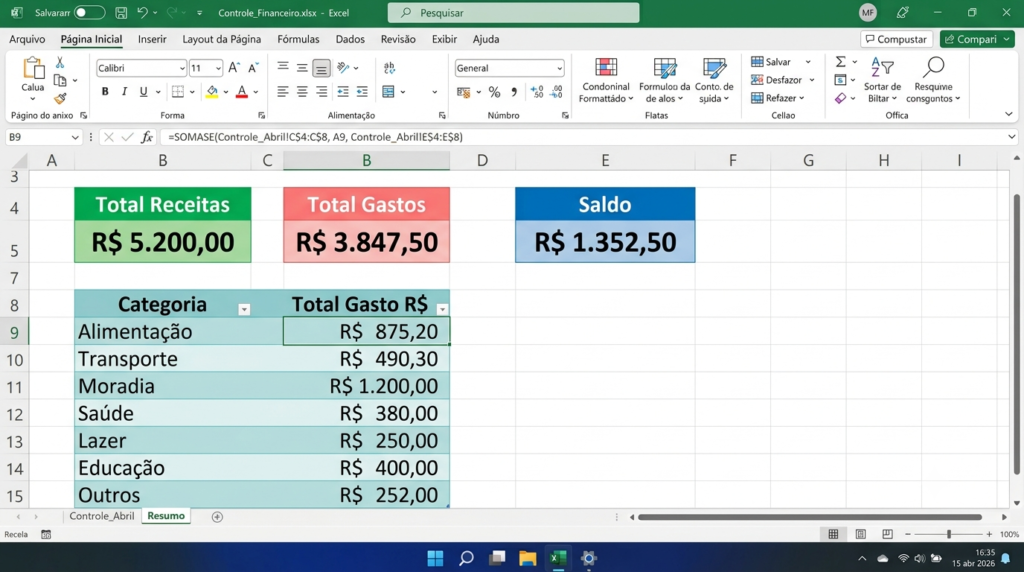Image resolution: width=1024 pixels, height=572 pixels.
Task: Click the increase indent icon
Action: point(362,92)
